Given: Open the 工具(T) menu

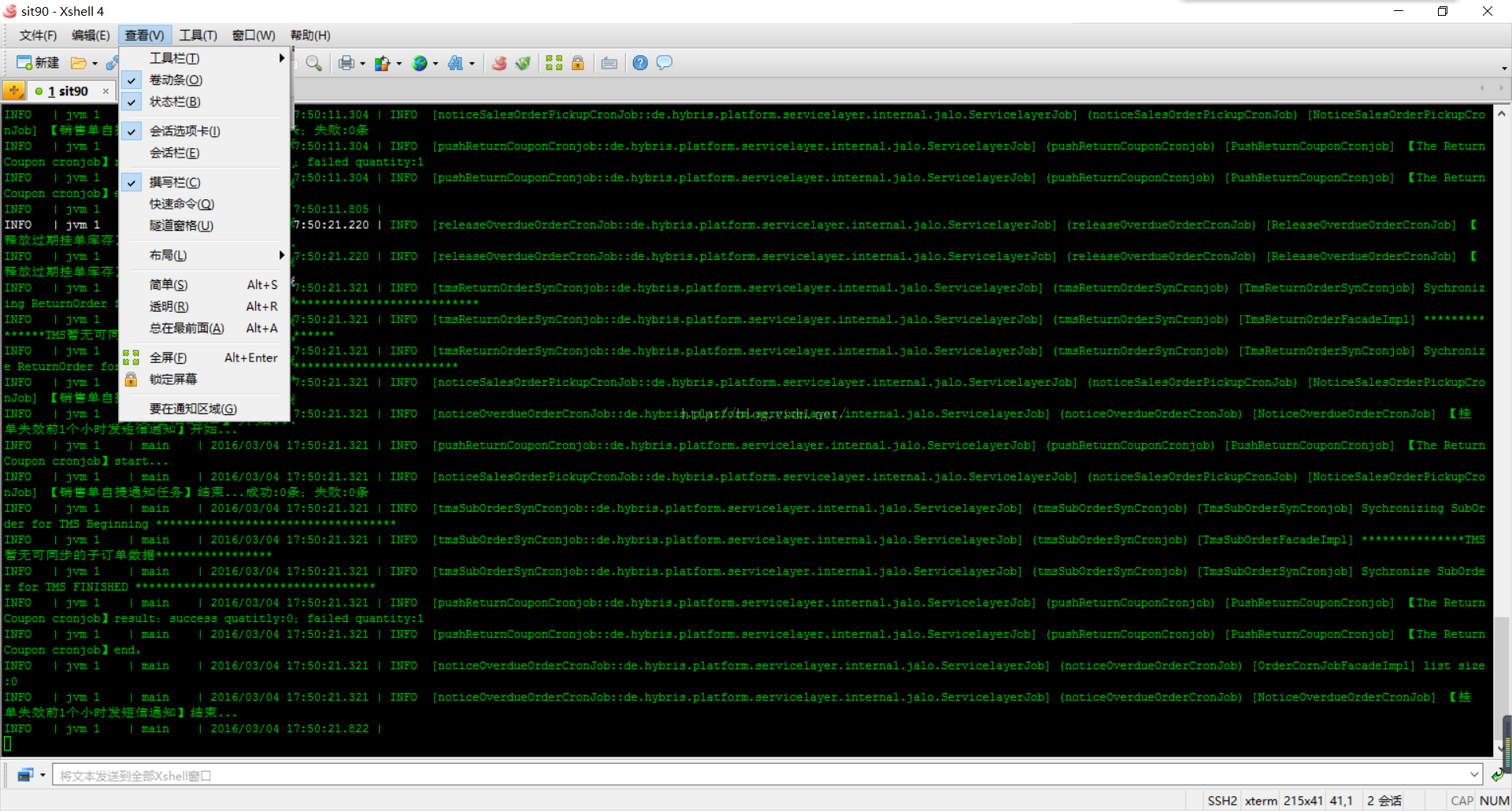Looking at the screenshot, I should (198, 35).
